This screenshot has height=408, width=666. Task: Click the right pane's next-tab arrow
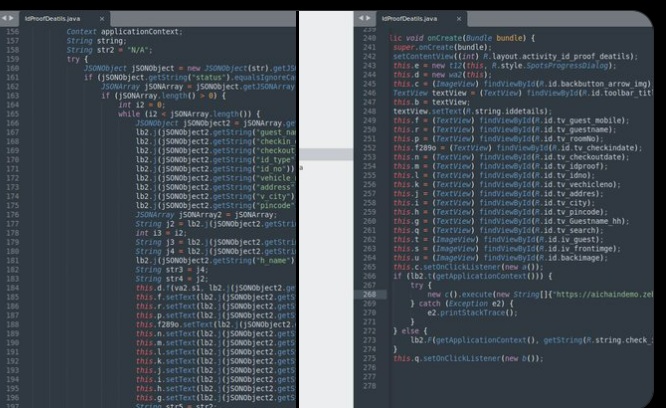[367, 18]
